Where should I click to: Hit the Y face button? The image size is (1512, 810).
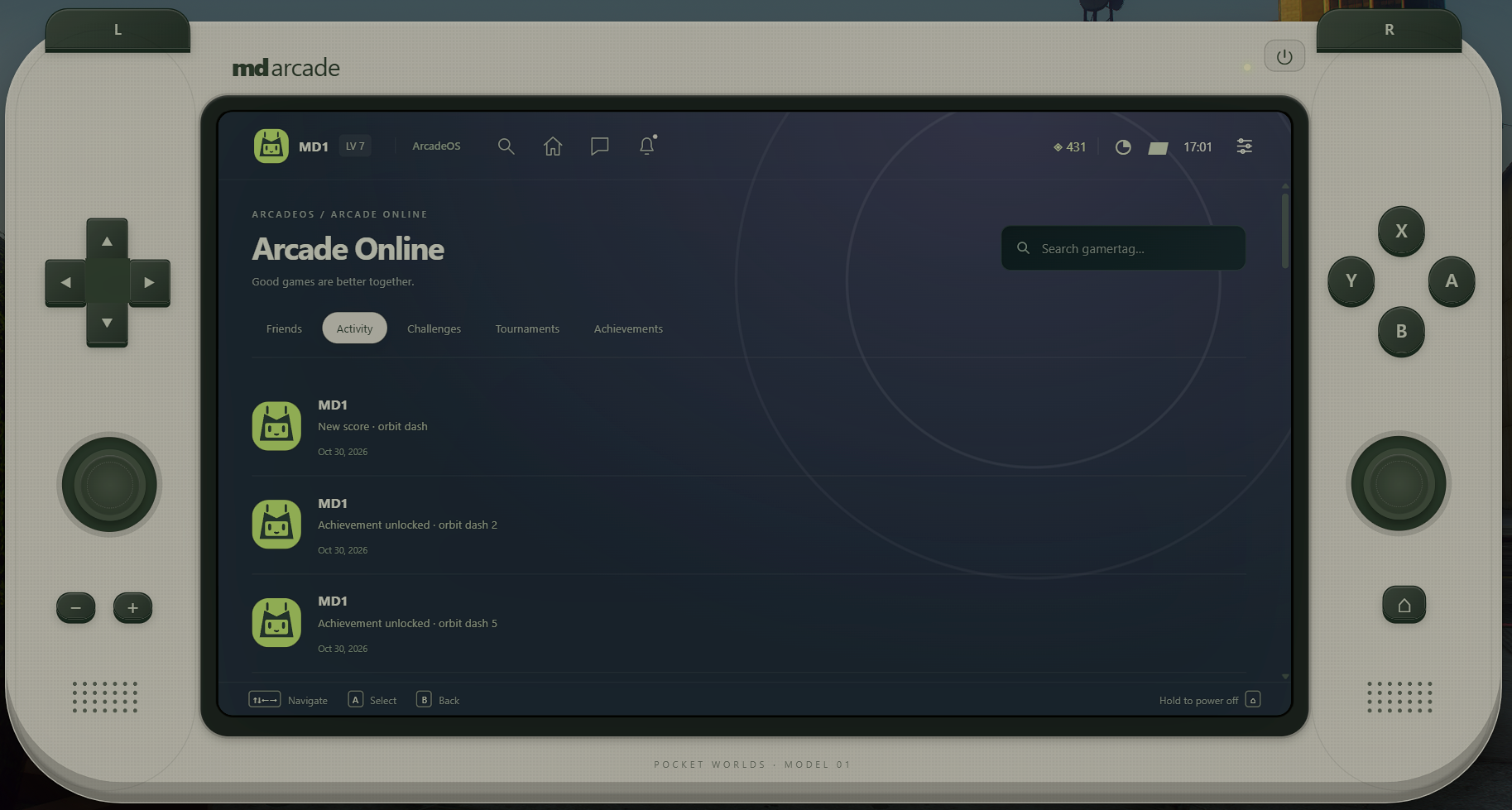[x=1351, y=280]
